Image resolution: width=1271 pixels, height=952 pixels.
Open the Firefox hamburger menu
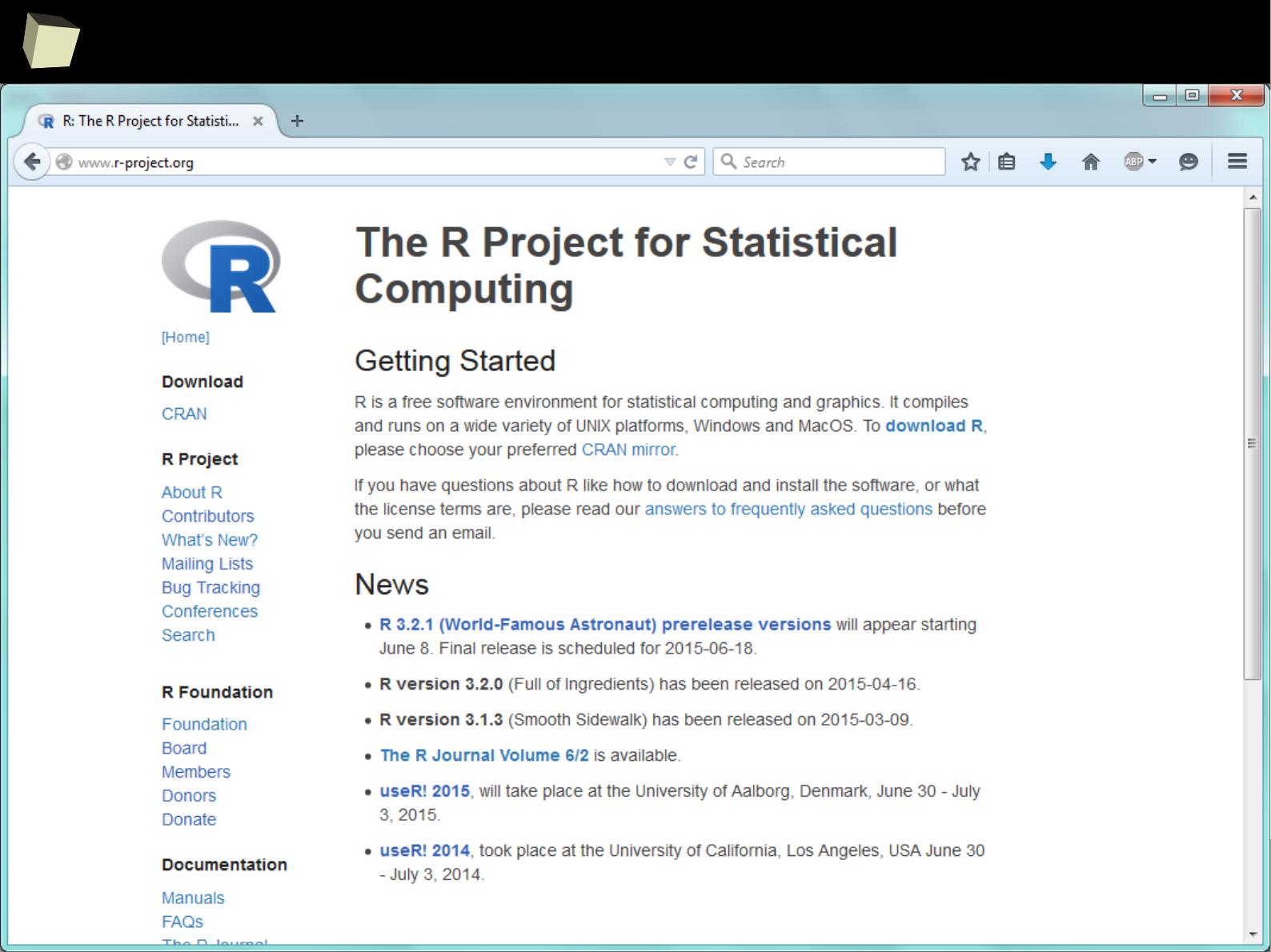click(1237, 161)
